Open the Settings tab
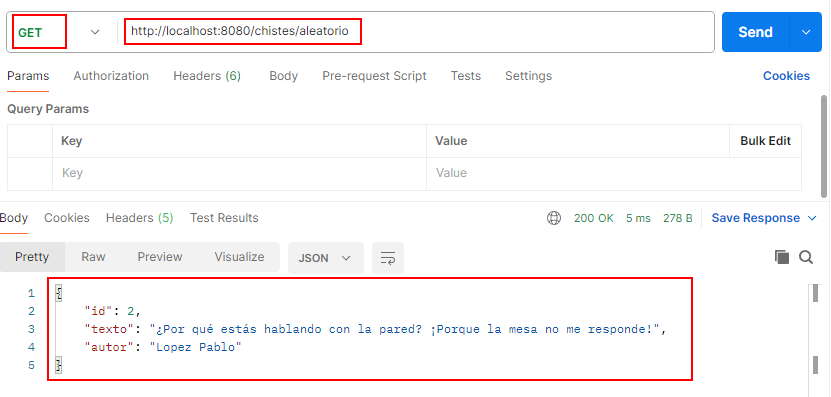Image resolution: width=831 pixels, height=397 pixels. [528, 76]
